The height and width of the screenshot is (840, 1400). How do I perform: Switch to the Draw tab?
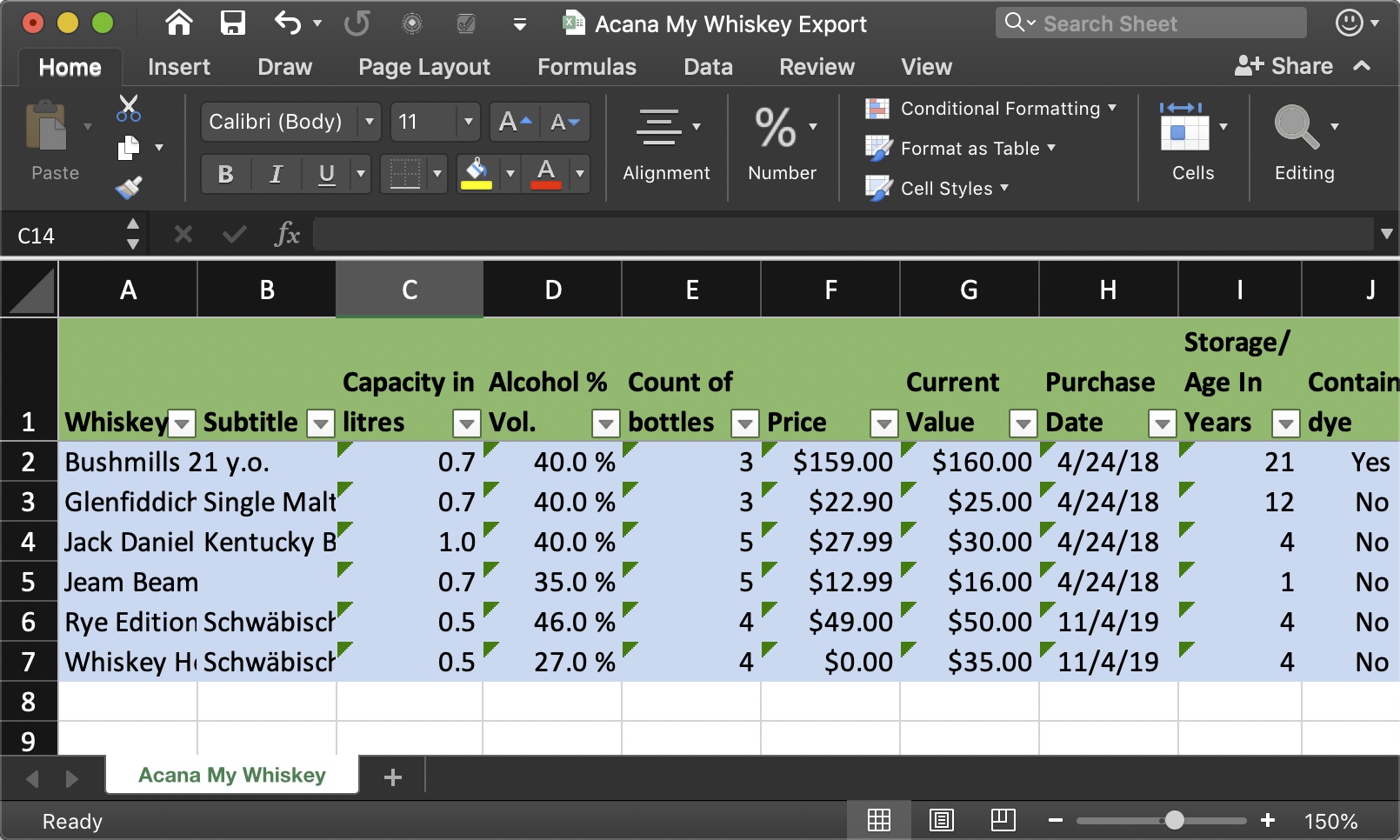tap(284, 67)
